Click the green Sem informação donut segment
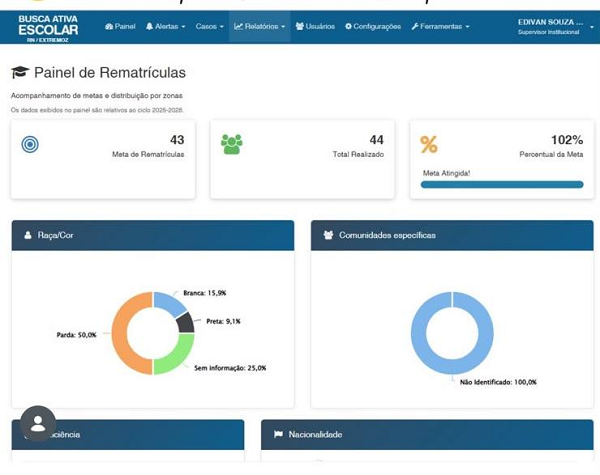Screen dimensions: 600x475 177,357
